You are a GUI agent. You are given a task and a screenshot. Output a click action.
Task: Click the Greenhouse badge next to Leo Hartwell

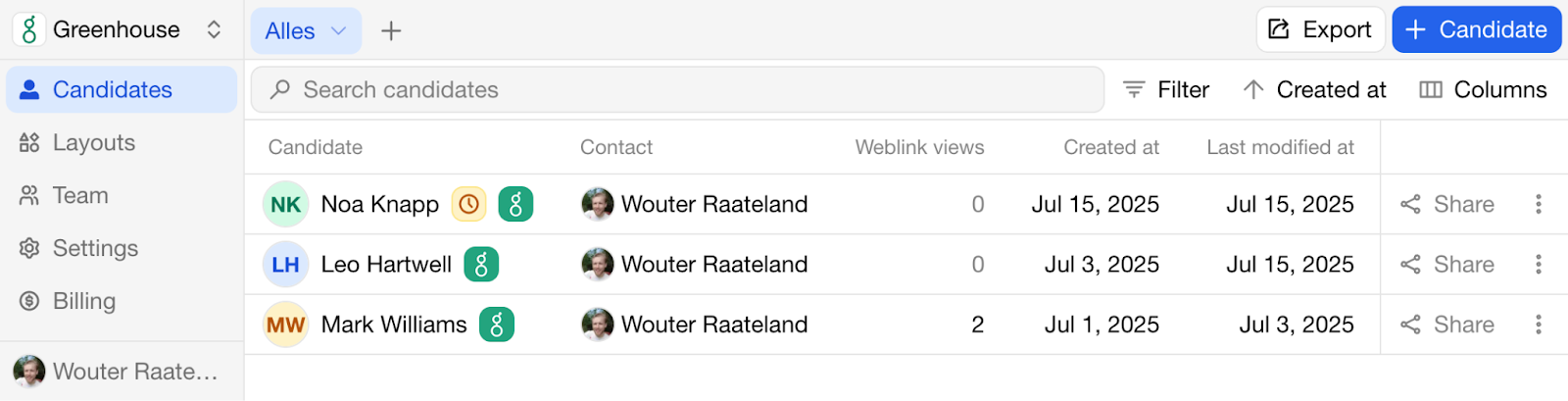coord(481,265)
